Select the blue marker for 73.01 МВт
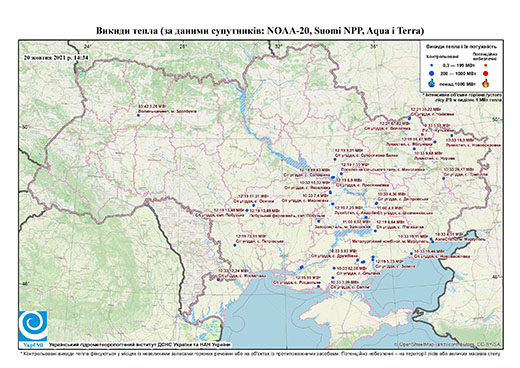This screenshot has height=368, width=520. coord(234,245)
